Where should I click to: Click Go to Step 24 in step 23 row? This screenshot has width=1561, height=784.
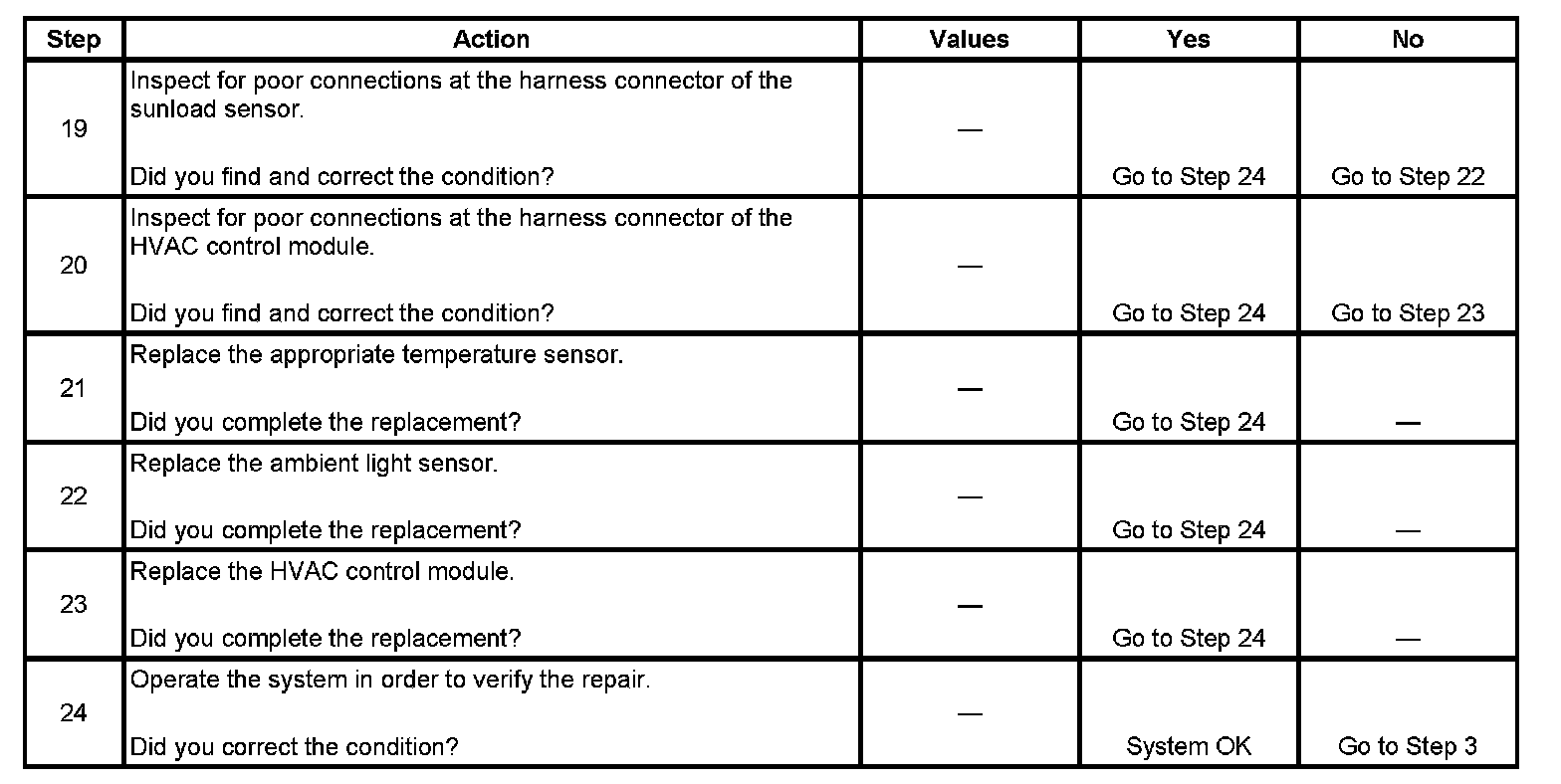point(1189,639)
